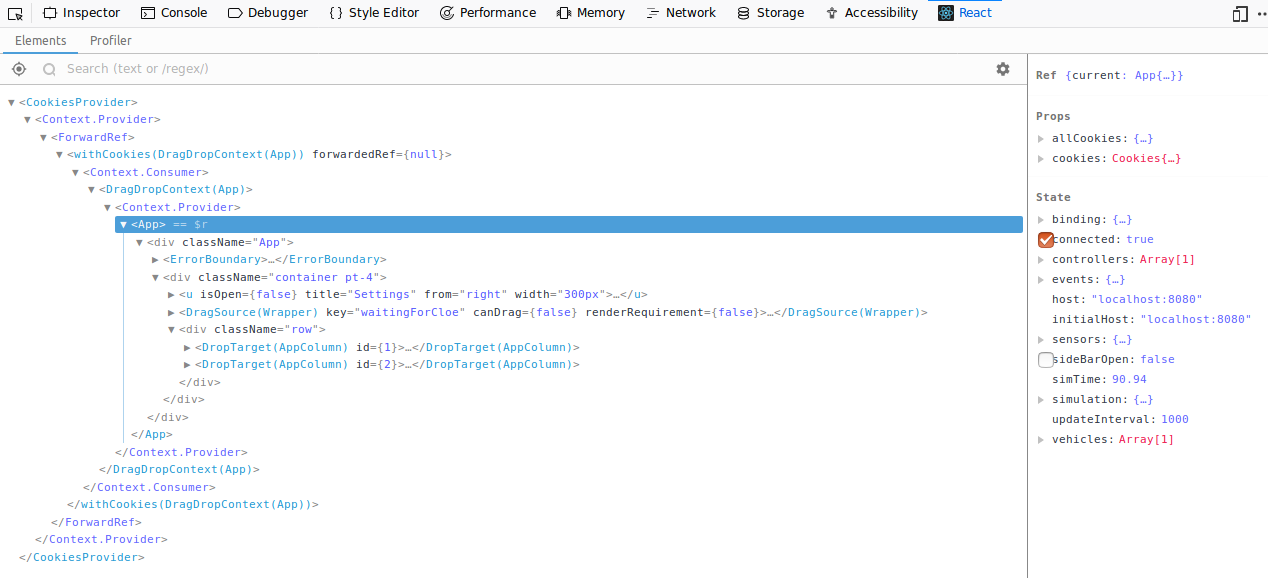Screen dimensions: 1268x578
Task: Switch to the Style Editor tab
Action: (374, 13)
